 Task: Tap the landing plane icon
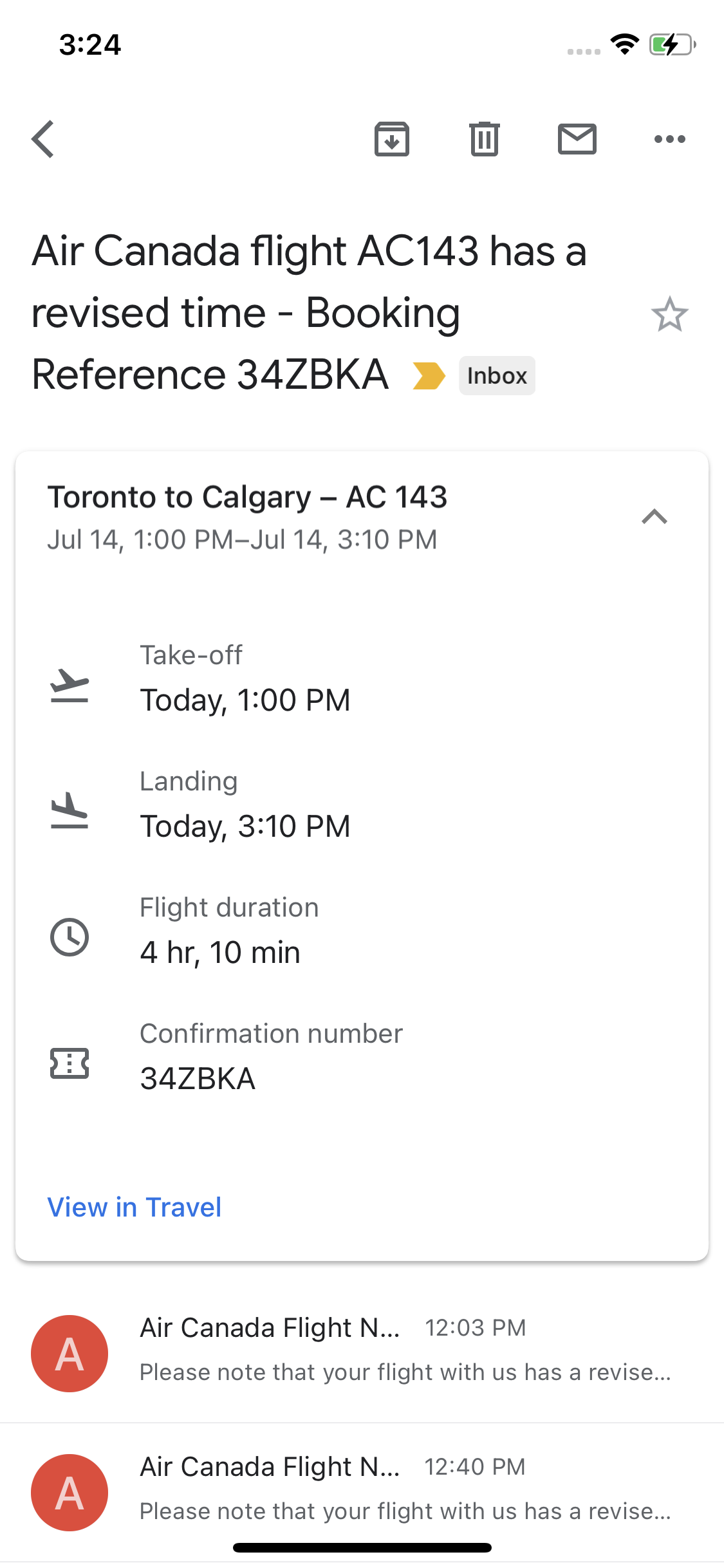pyautogui.click(x=70, y=810)
